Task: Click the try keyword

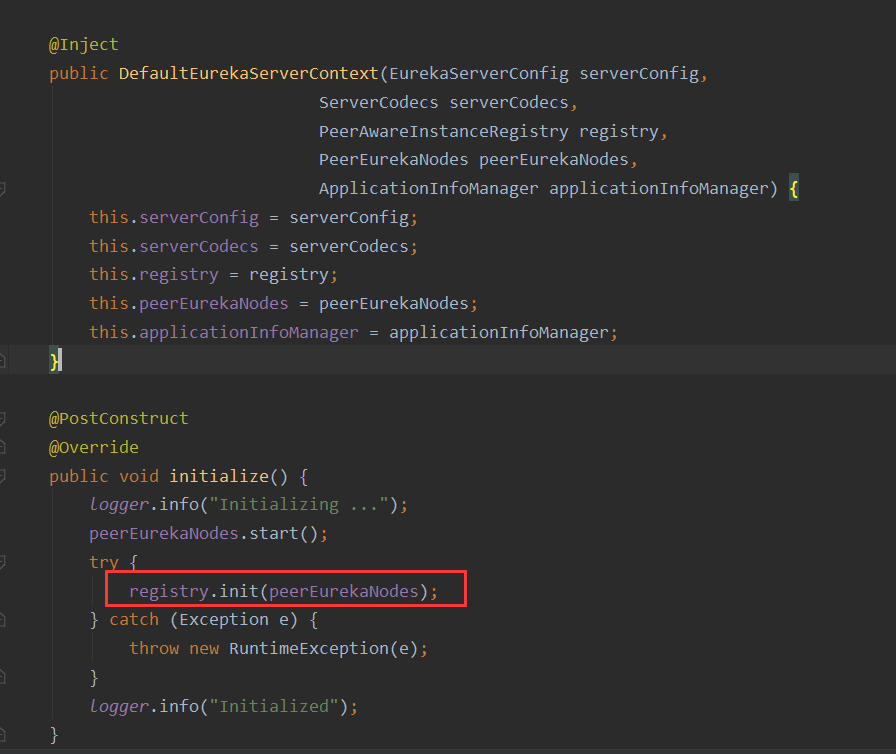Action: [104, 562]
